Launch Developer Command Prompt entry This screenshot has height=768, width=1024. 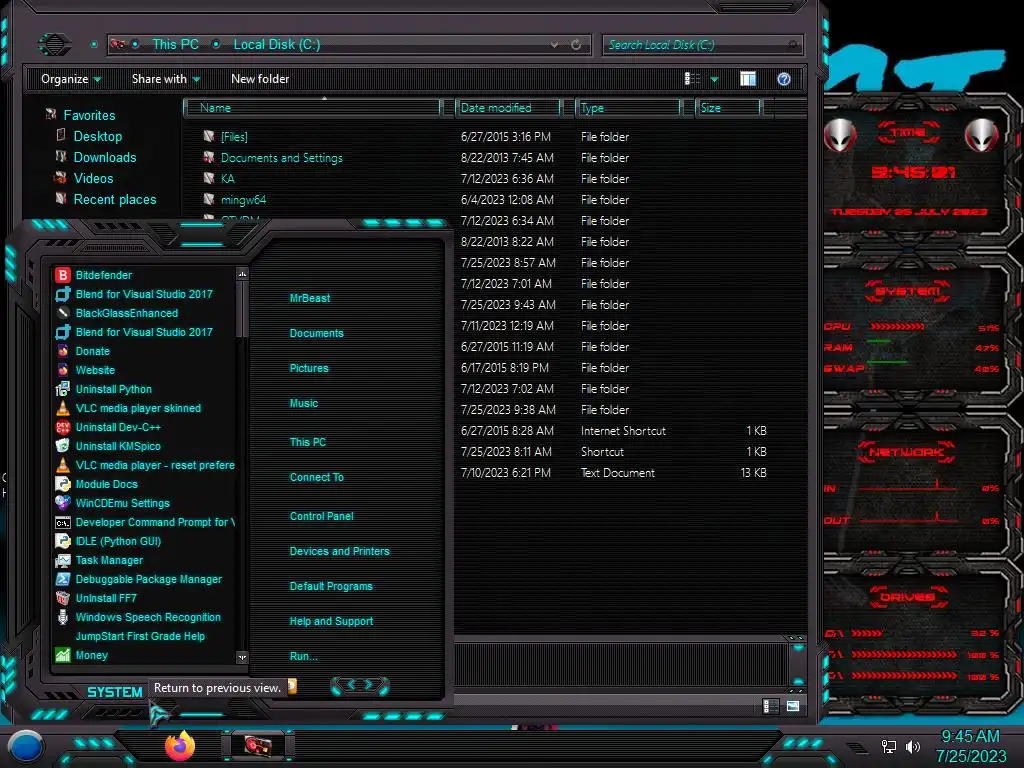click(155, 522)
